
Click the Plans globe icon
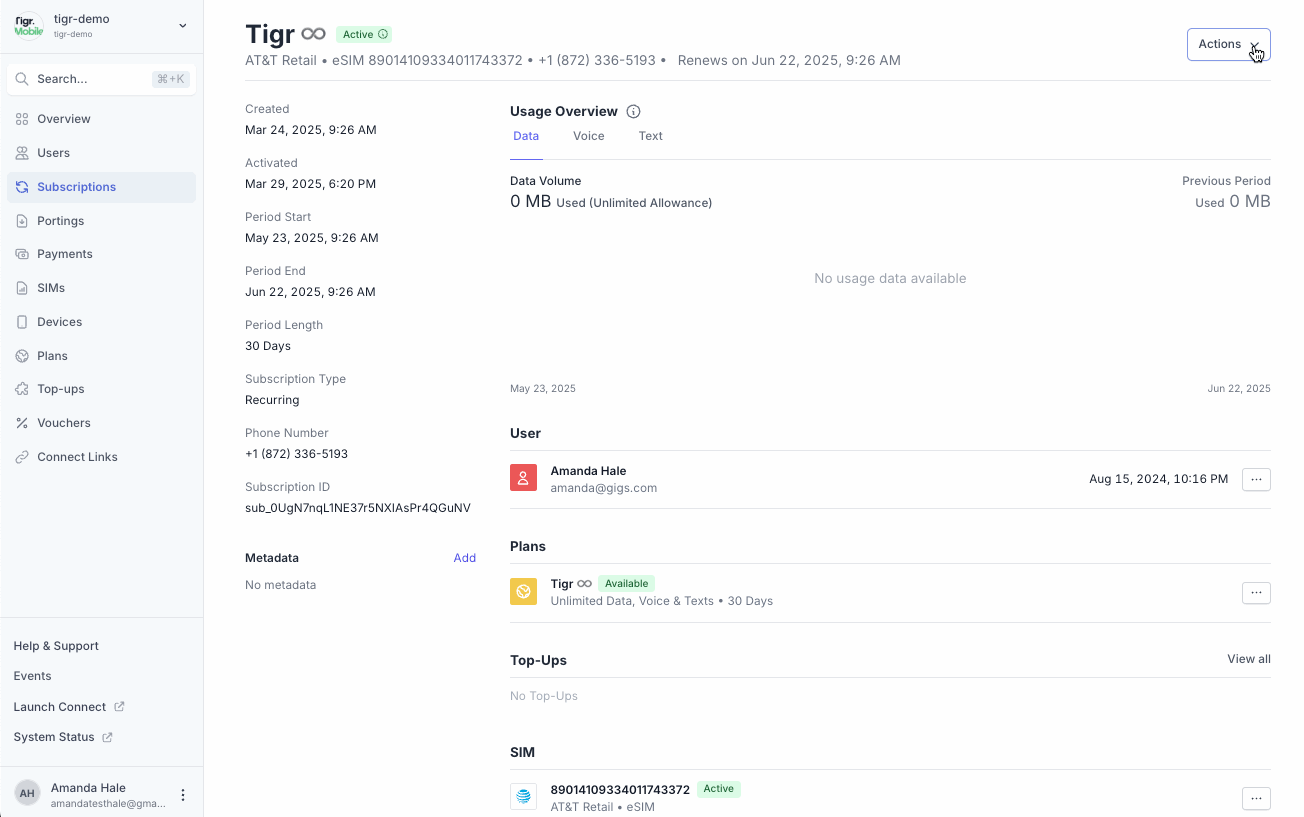click(x=22, y=356)
